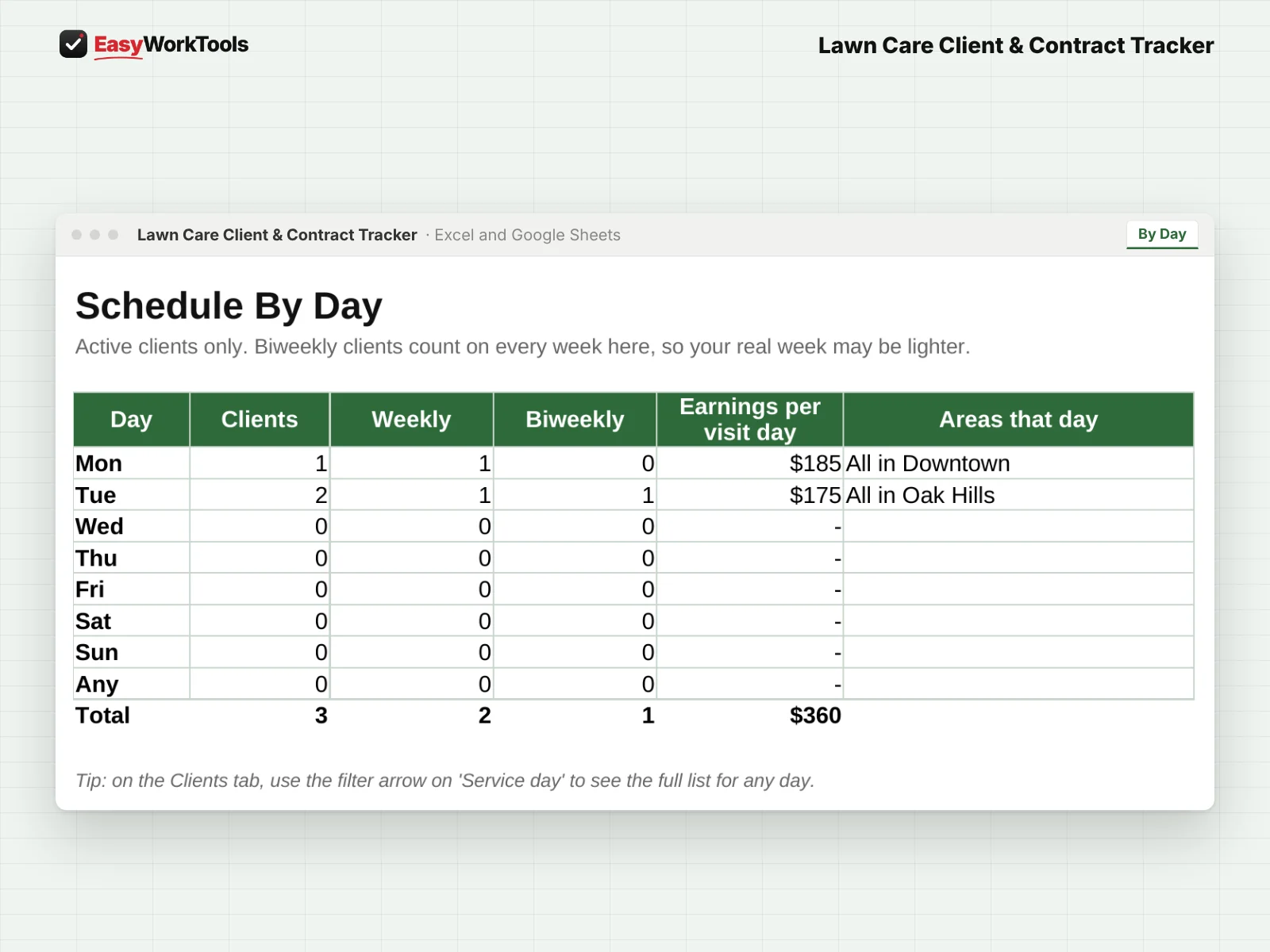
Task: Switch to the By Day tab
Action: 1162,234
